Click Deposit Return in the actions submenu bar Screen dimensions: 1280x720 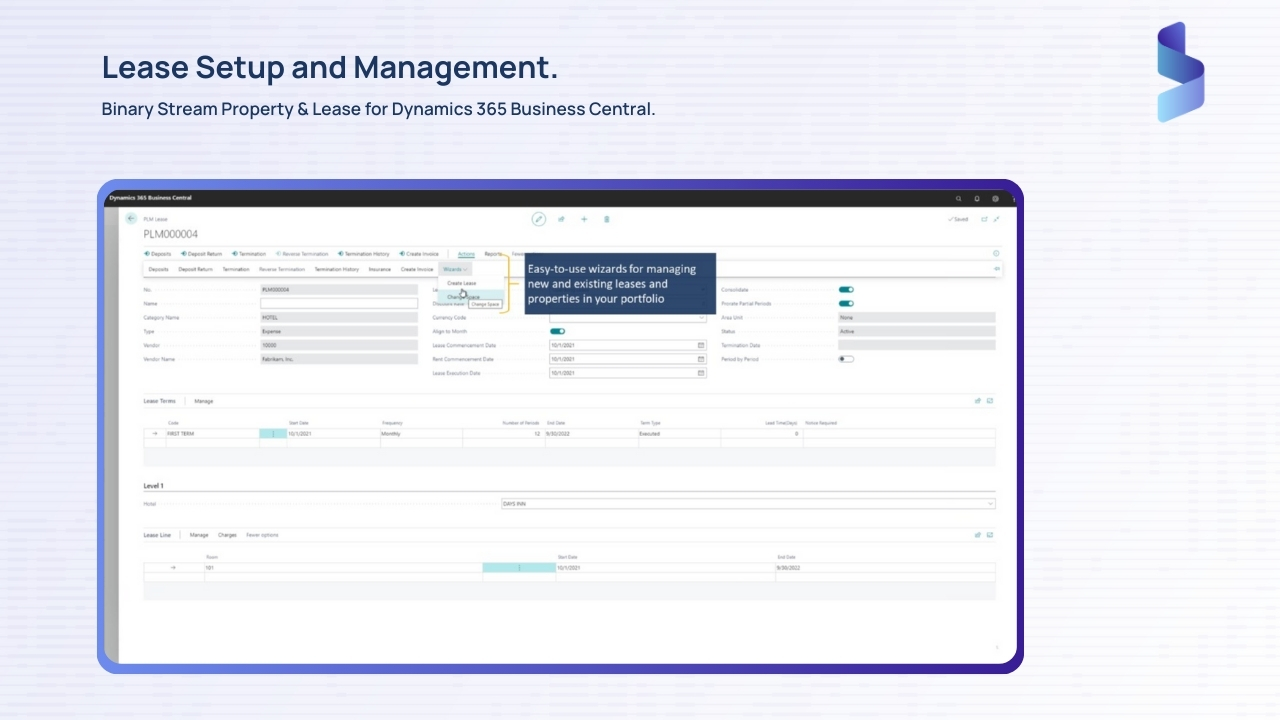tap(196, 269)
